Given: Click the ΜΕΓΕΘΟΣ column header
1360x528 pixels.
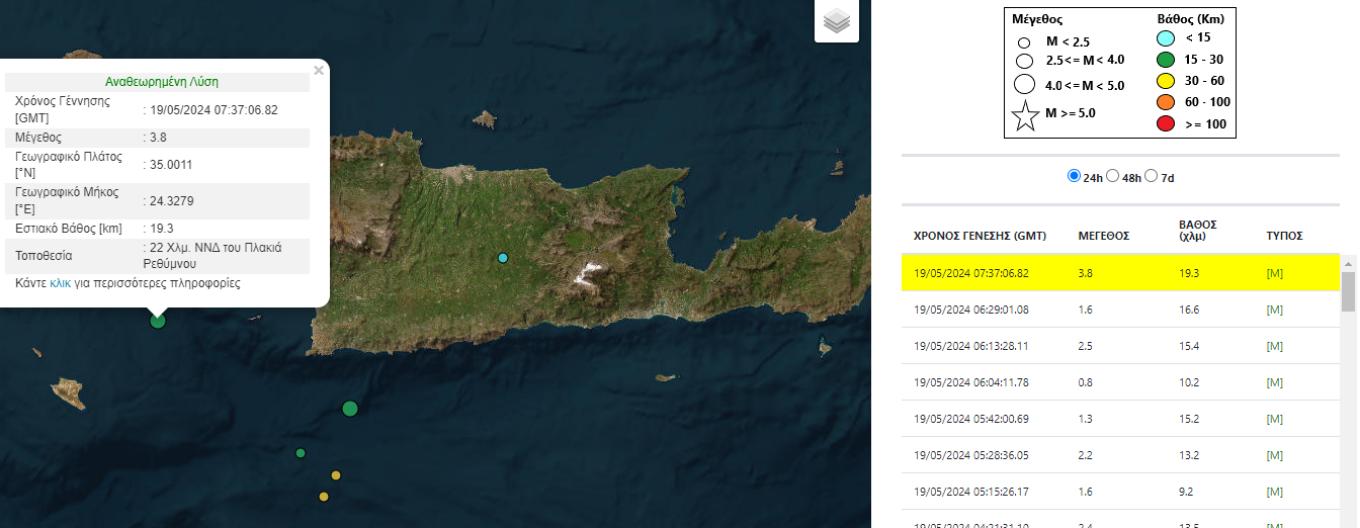Looking at the screenshot, I should [x=1103, y=236].
